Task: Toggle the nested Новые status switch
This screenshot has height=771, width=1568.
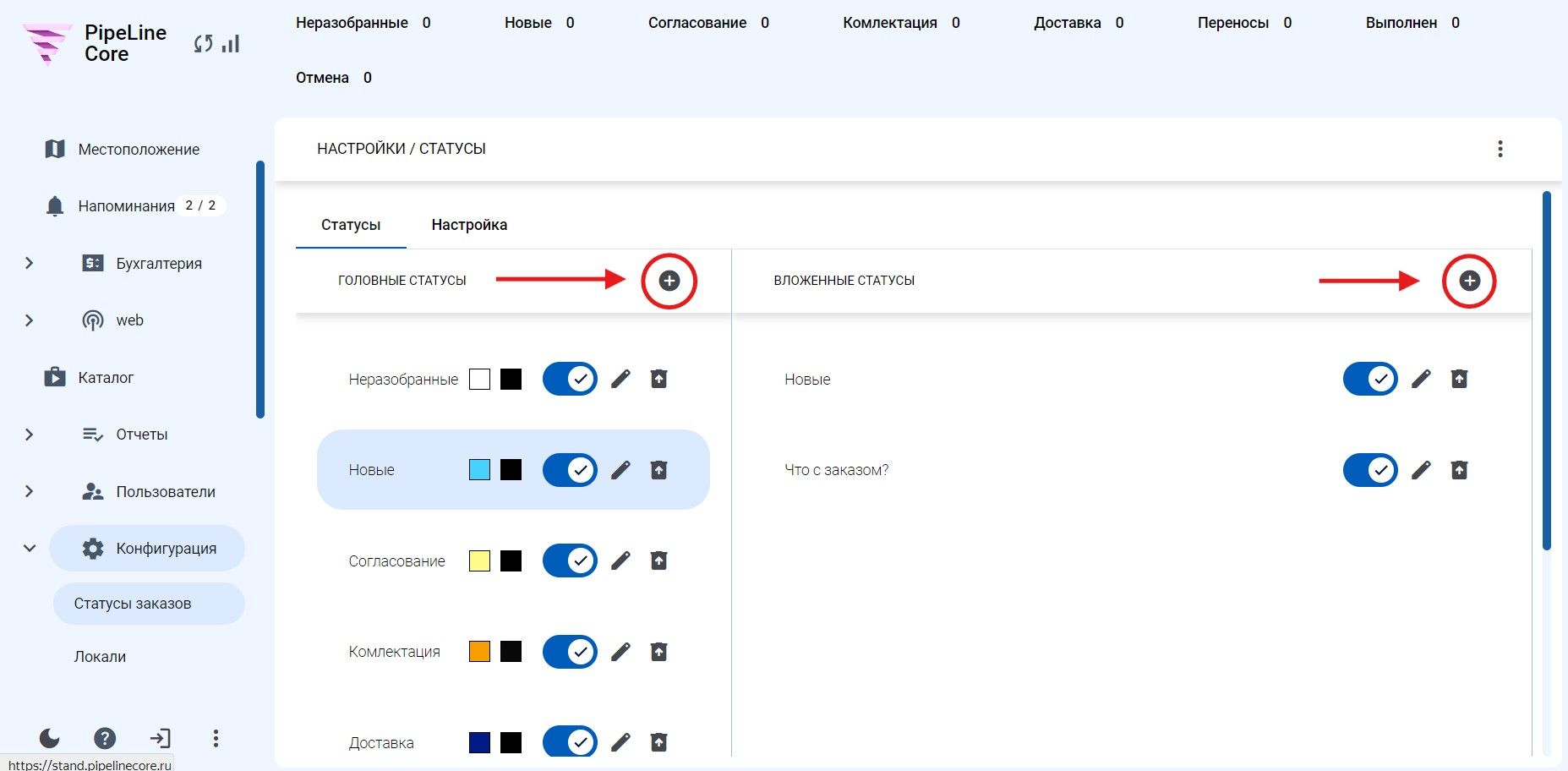Action: click(1370, 379)
